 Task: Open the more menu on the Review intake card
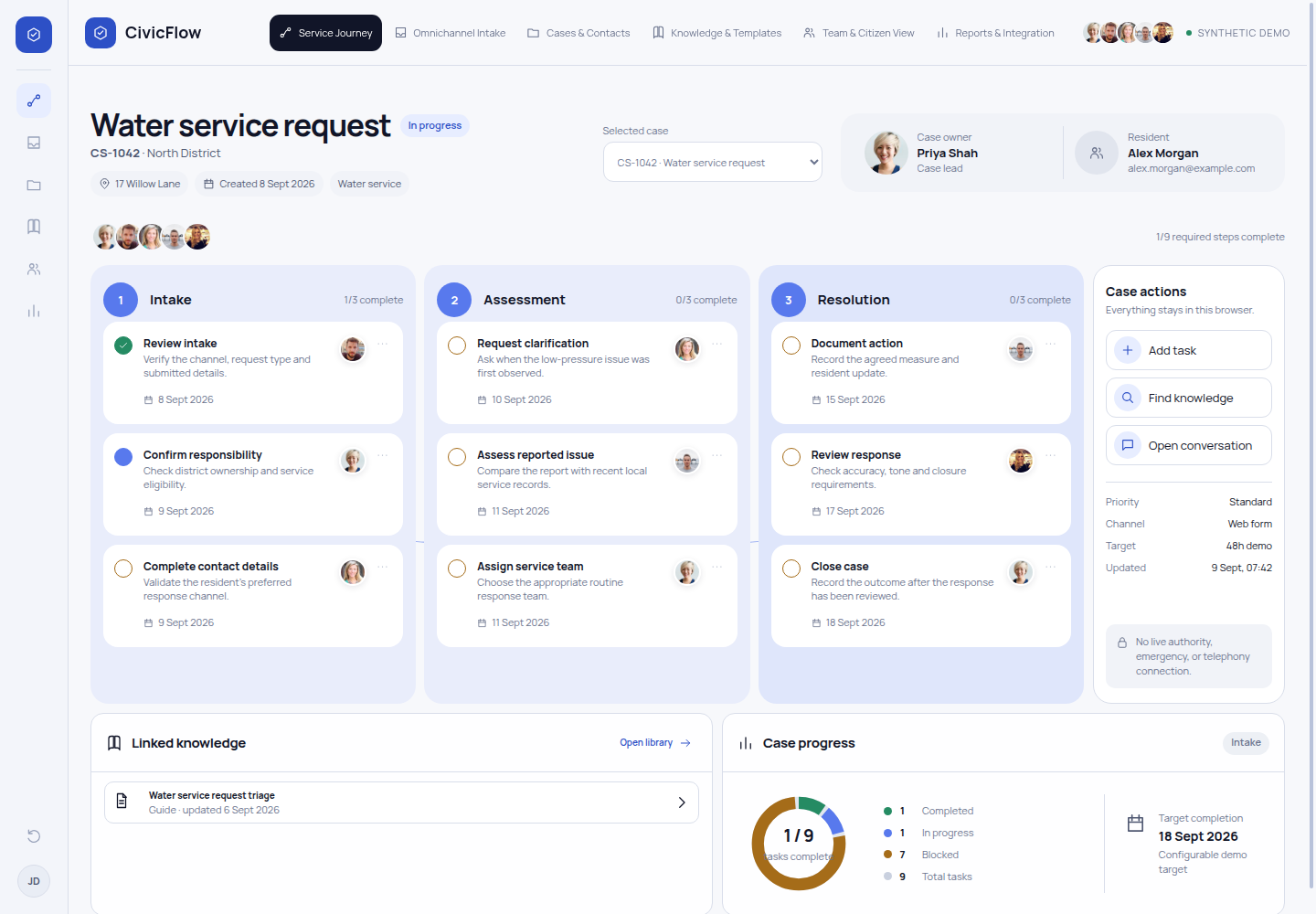coord(382,345)
